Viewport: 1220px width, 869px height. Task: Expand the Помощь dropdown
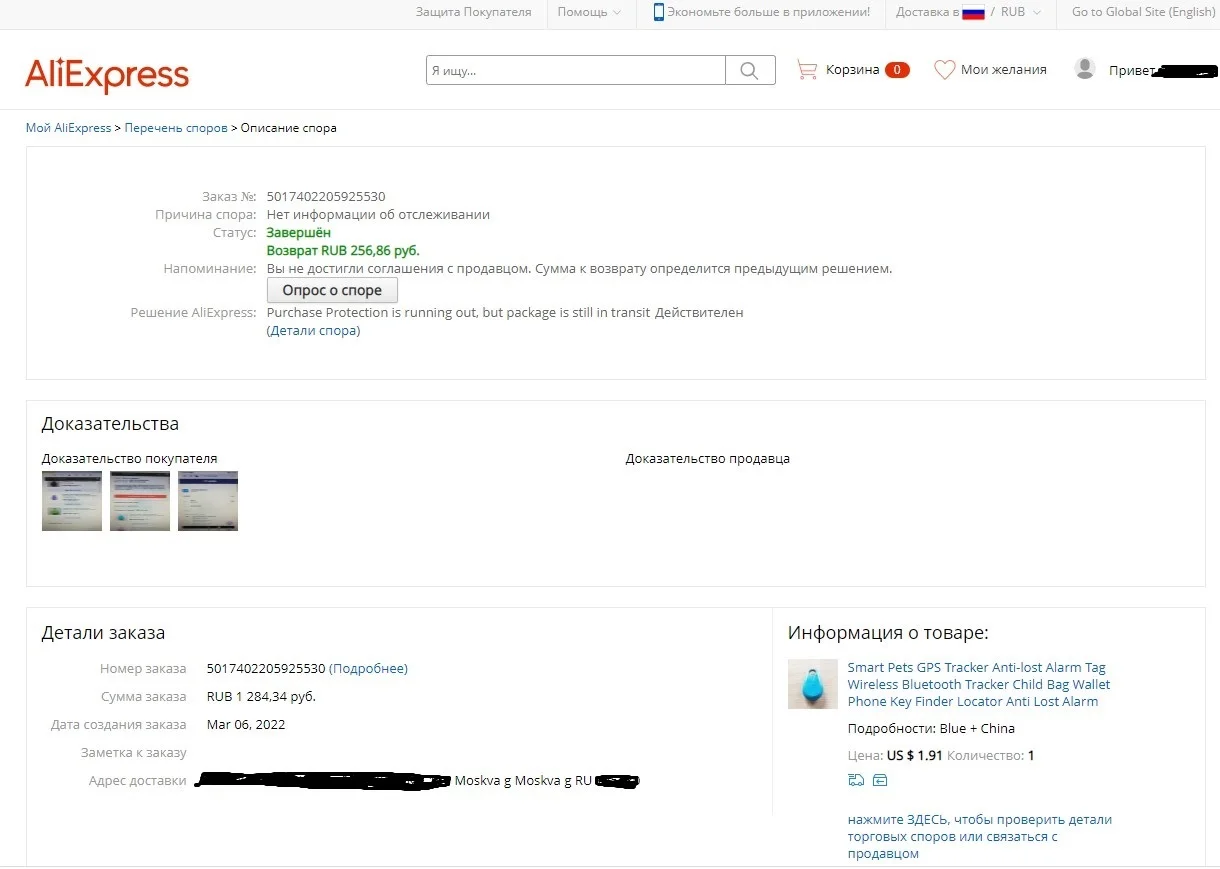(589, 12)
